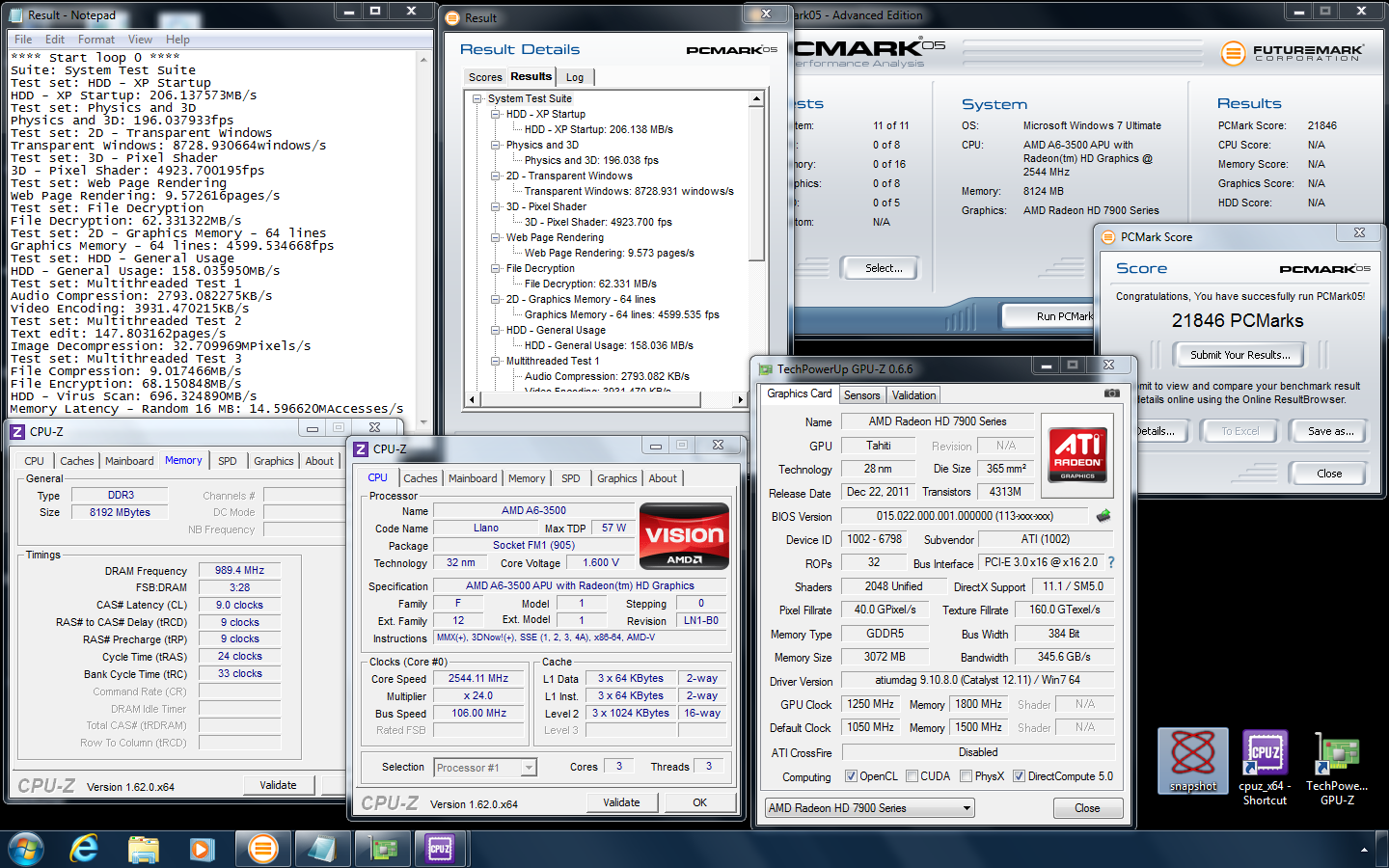Image resolution: width=1389 pixels, height=868 pixels.
Task: Switch to Scores tab in Result Details
Action: pos(485,77)
